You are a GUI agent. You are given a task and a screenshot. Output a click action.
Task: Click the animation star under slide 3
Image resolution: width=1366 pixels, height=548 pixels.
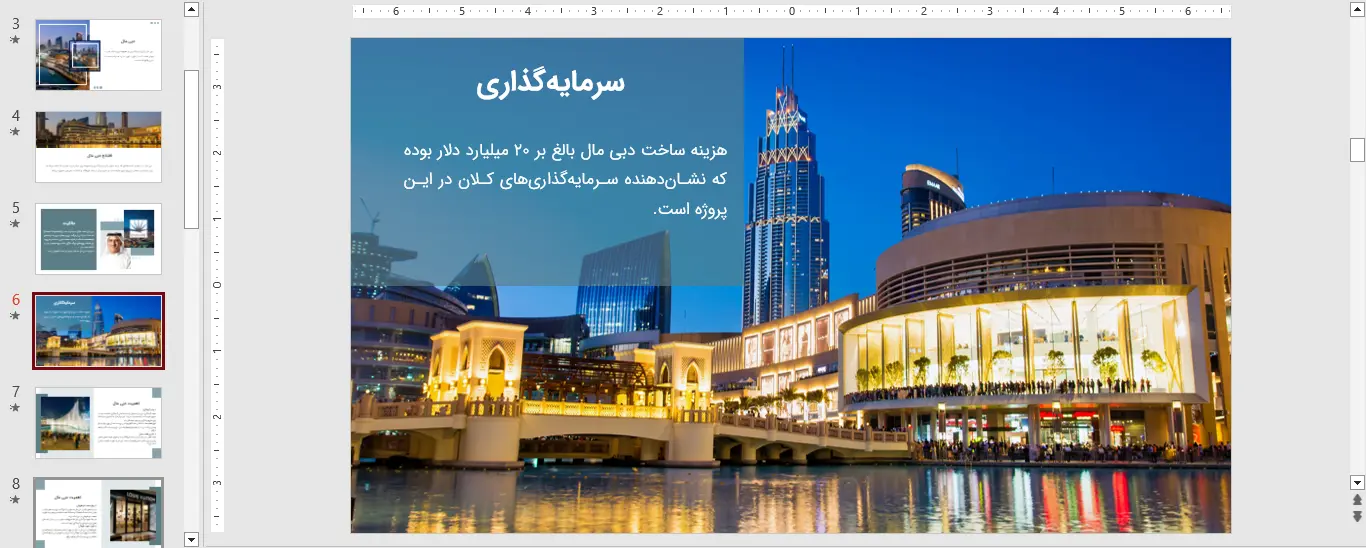pyautogui.click(x=15, y=40)
